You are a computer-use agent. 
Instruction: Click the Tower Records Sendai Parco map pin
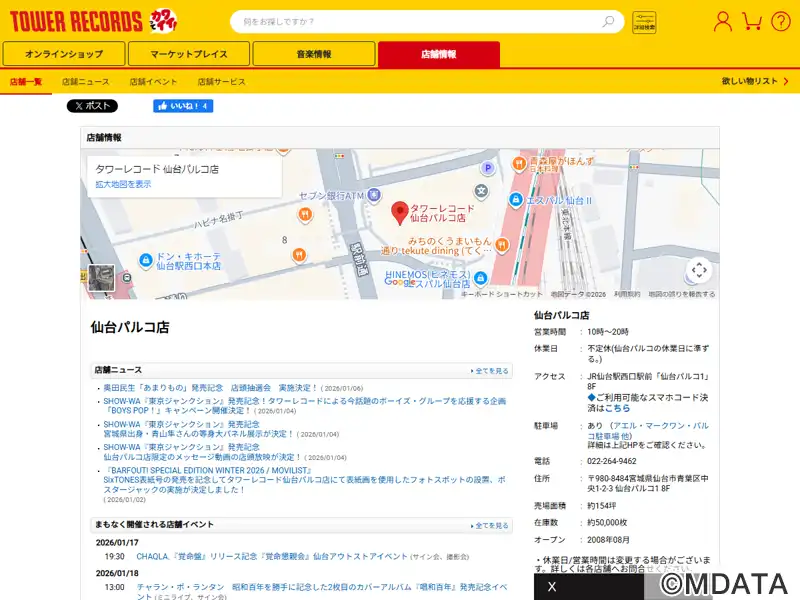(399, 212)
